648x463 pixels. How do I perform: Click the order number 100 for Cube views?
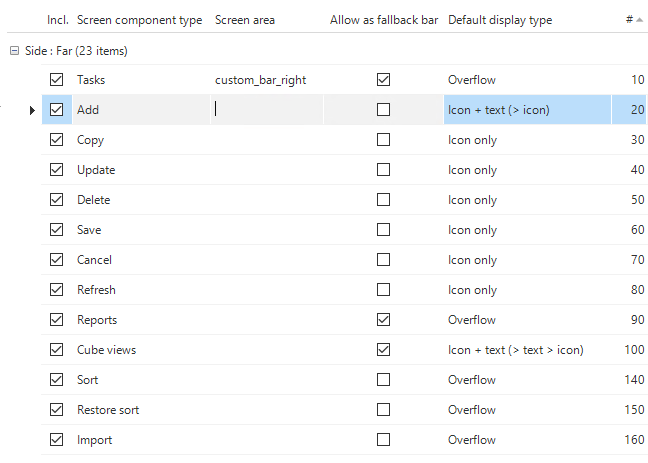pyautogui.click(x=634, y=350)
